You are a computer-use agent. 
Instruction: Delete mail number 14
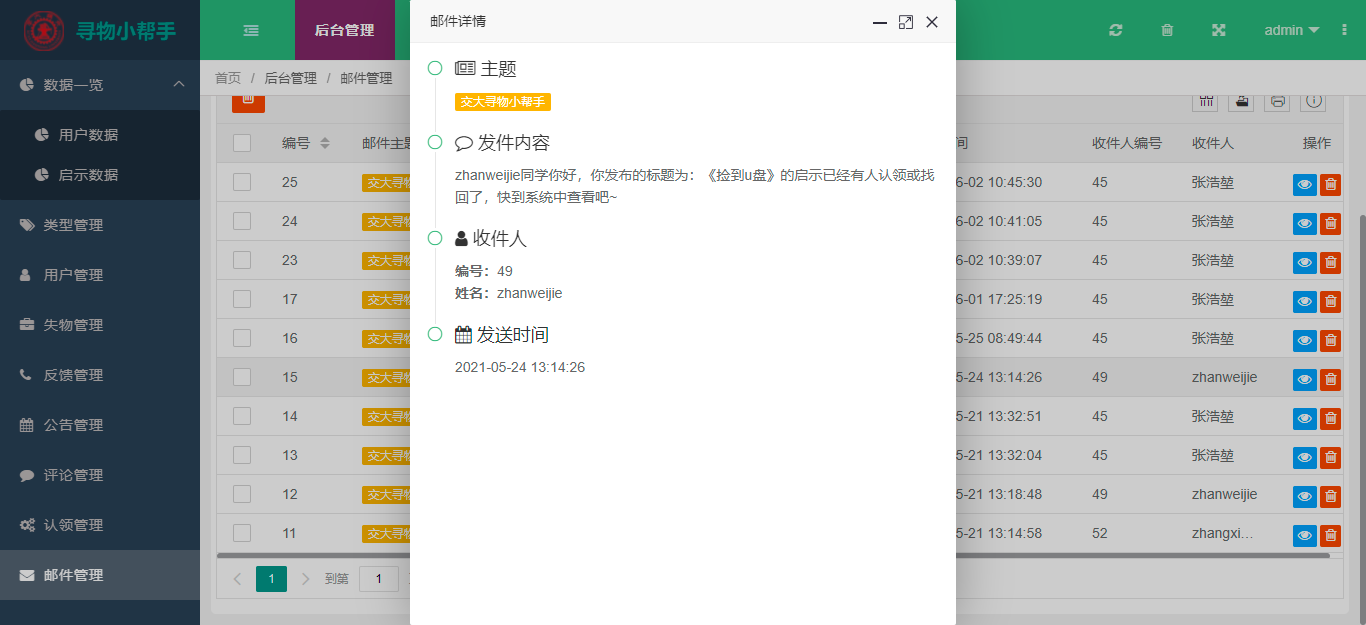1330,419
